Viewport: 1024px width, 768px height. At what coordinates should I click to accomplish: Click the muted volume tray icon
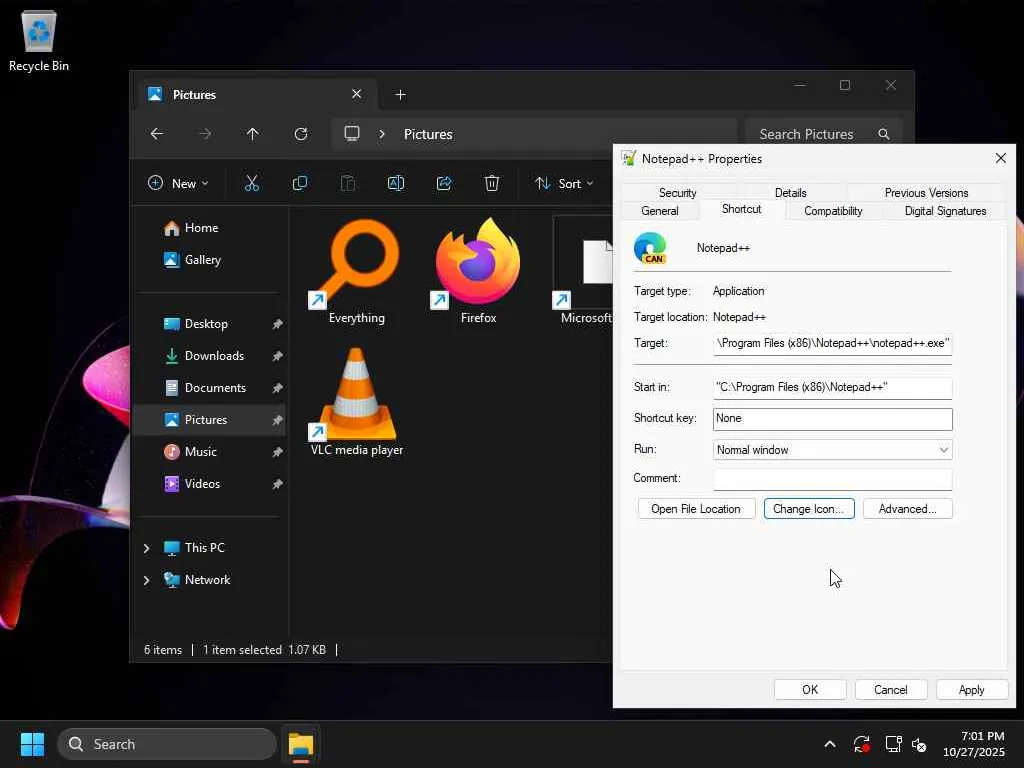click(x=919, y=744)
